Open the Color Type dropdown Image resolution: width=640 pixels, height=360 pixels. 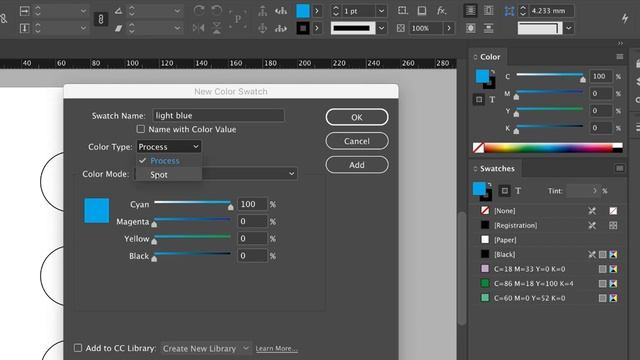[169, 147]
